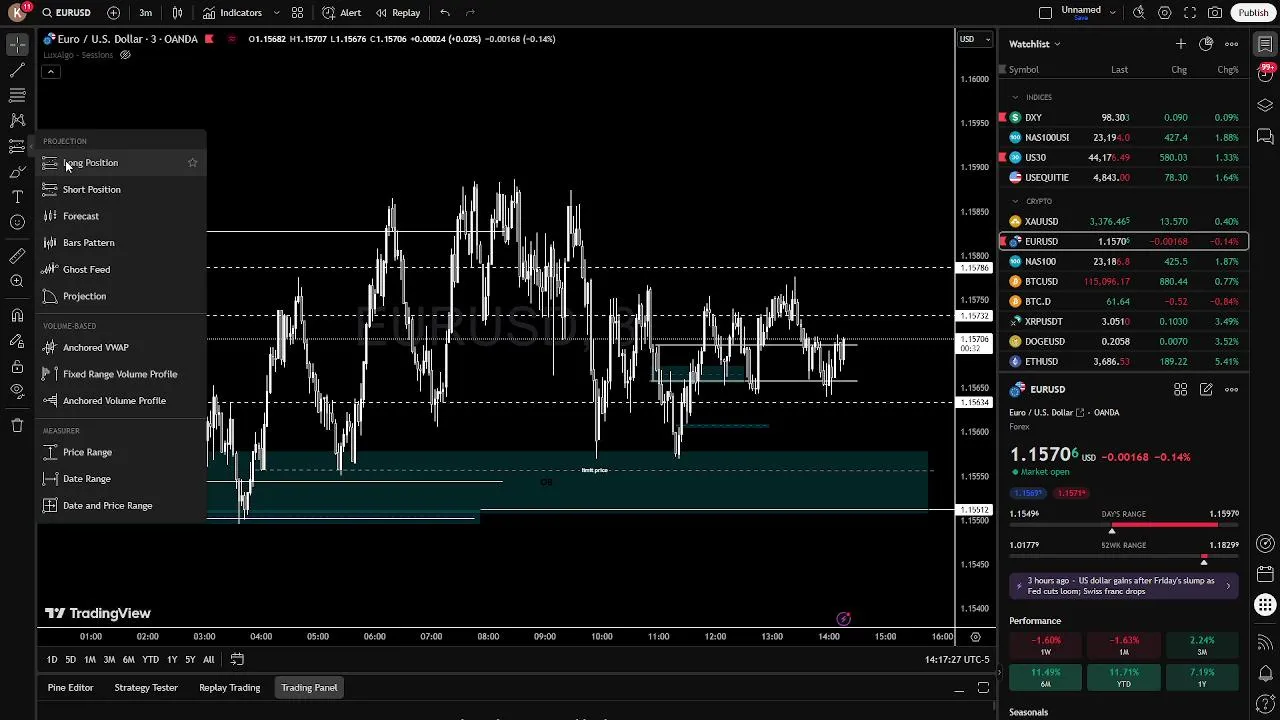The width and height of the screenshot is (1280, 720).
Task: Select the crosshair cursor tool
Action: pyautogui.click(x=17, y=46)
